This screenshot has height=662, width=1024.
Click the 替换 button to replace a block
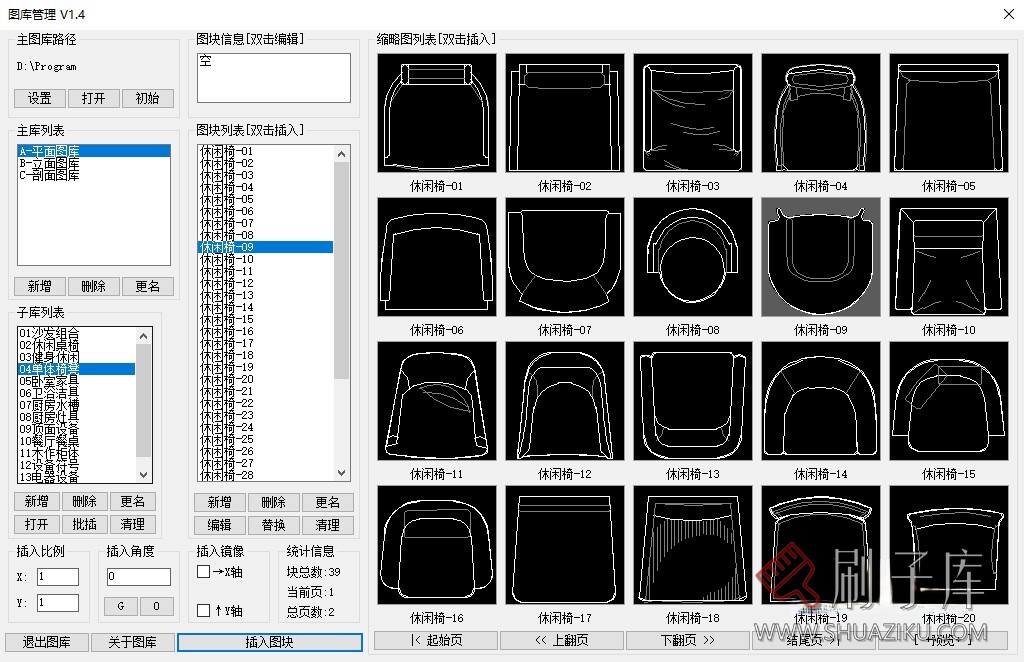coord(272,524)
